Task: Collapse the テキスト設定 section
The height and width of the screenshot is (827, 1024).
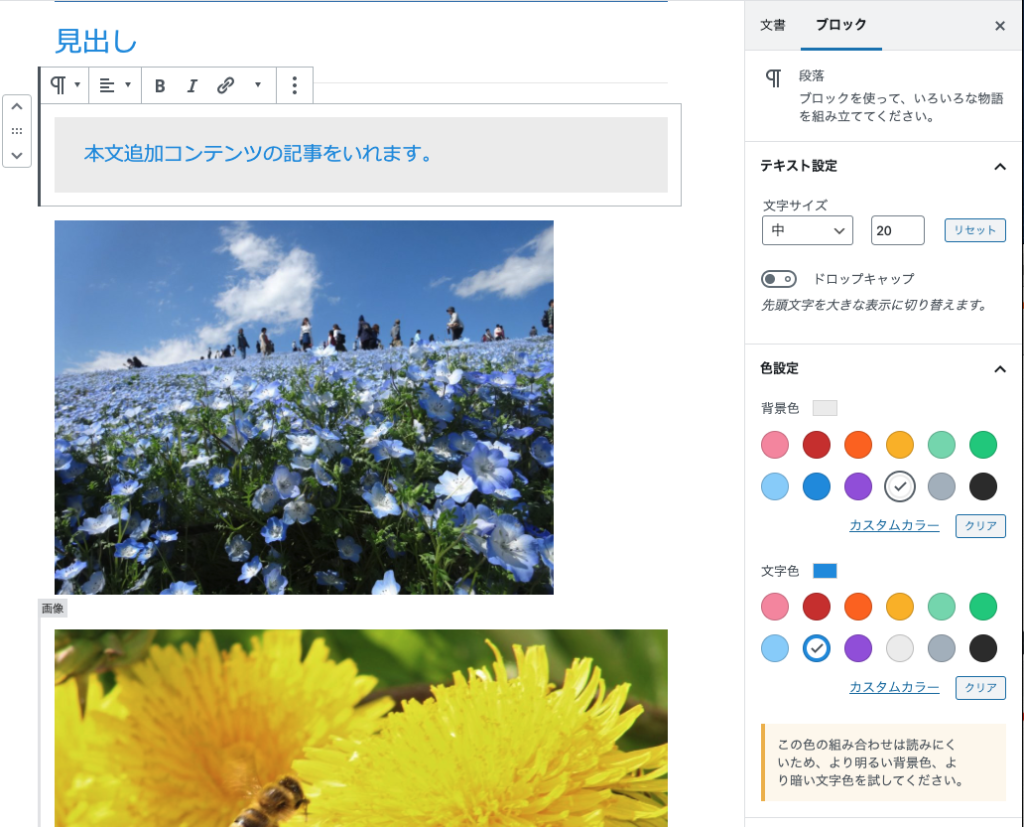Action: [x=999, y=166]
